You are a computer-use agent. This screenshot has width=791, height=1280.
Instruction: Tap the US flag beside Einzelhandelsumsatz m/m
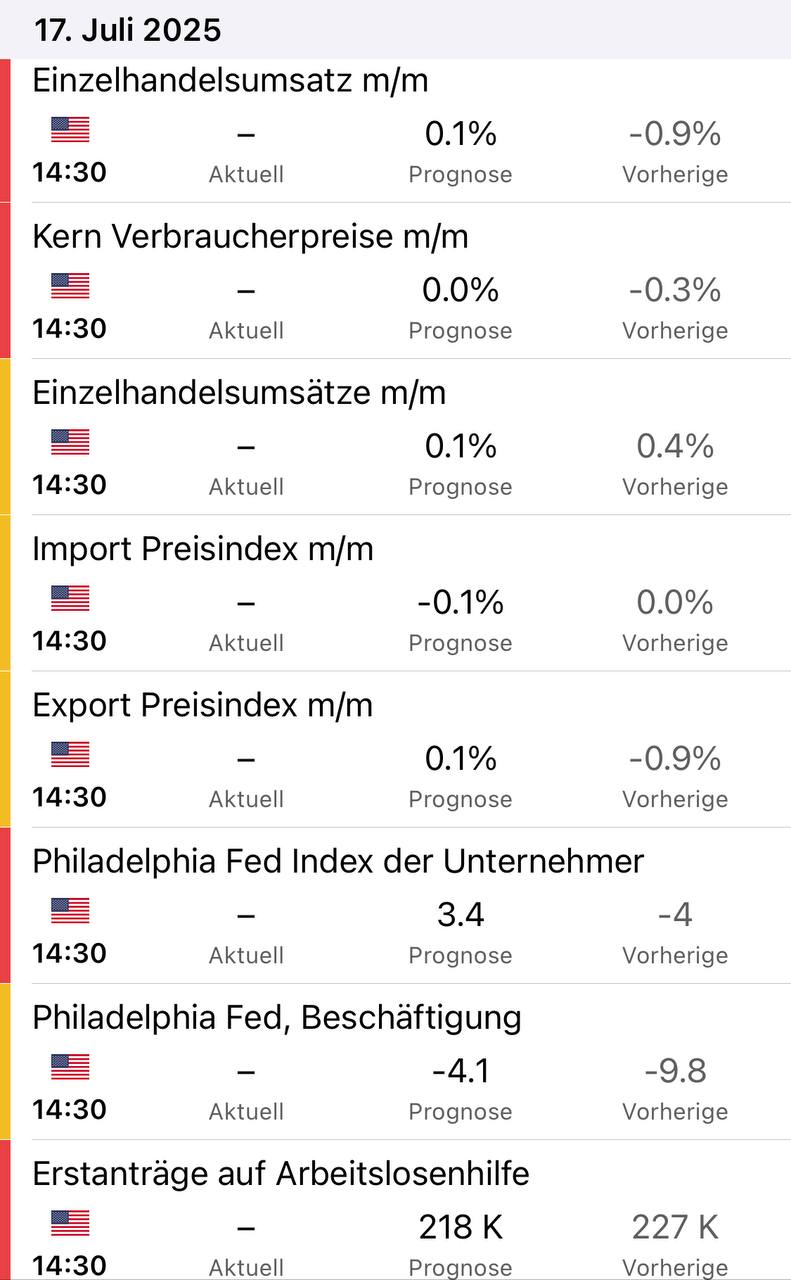(70, 130)
